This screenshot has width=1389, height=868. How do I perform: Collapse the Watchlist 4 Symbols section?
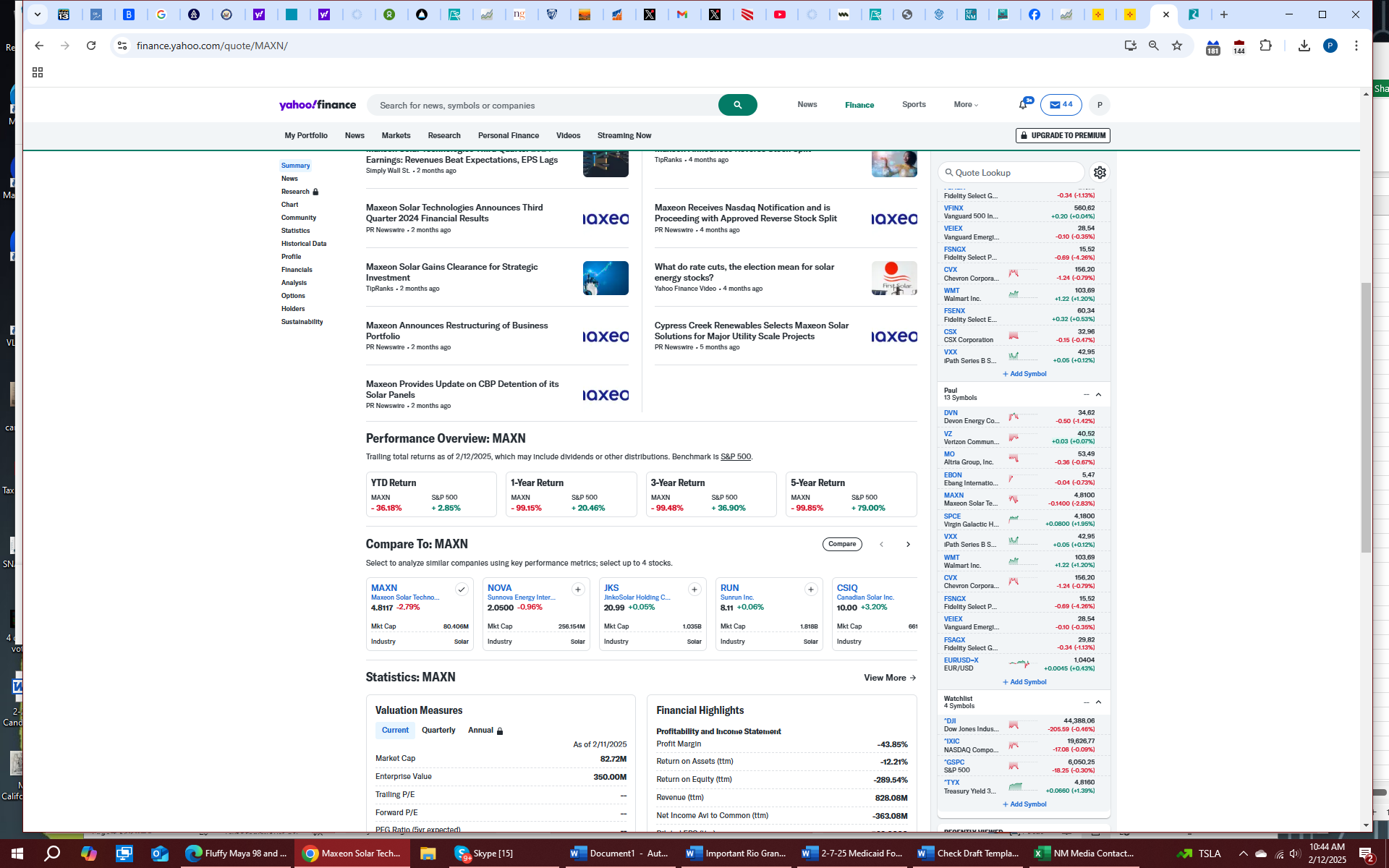(x=1098, y=702)
